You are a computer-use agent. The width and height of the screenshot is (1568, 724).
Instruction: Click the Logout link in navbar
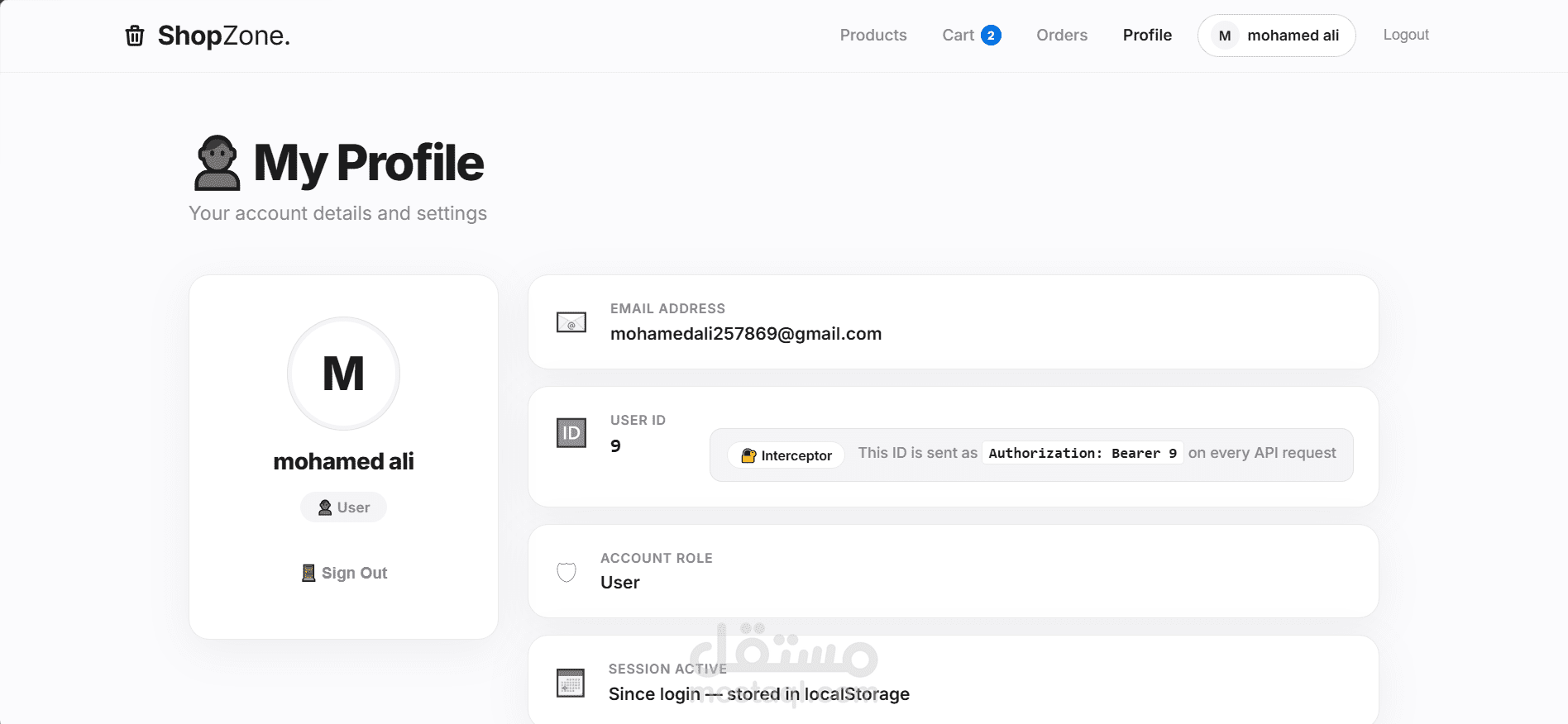click(1406, 35)
